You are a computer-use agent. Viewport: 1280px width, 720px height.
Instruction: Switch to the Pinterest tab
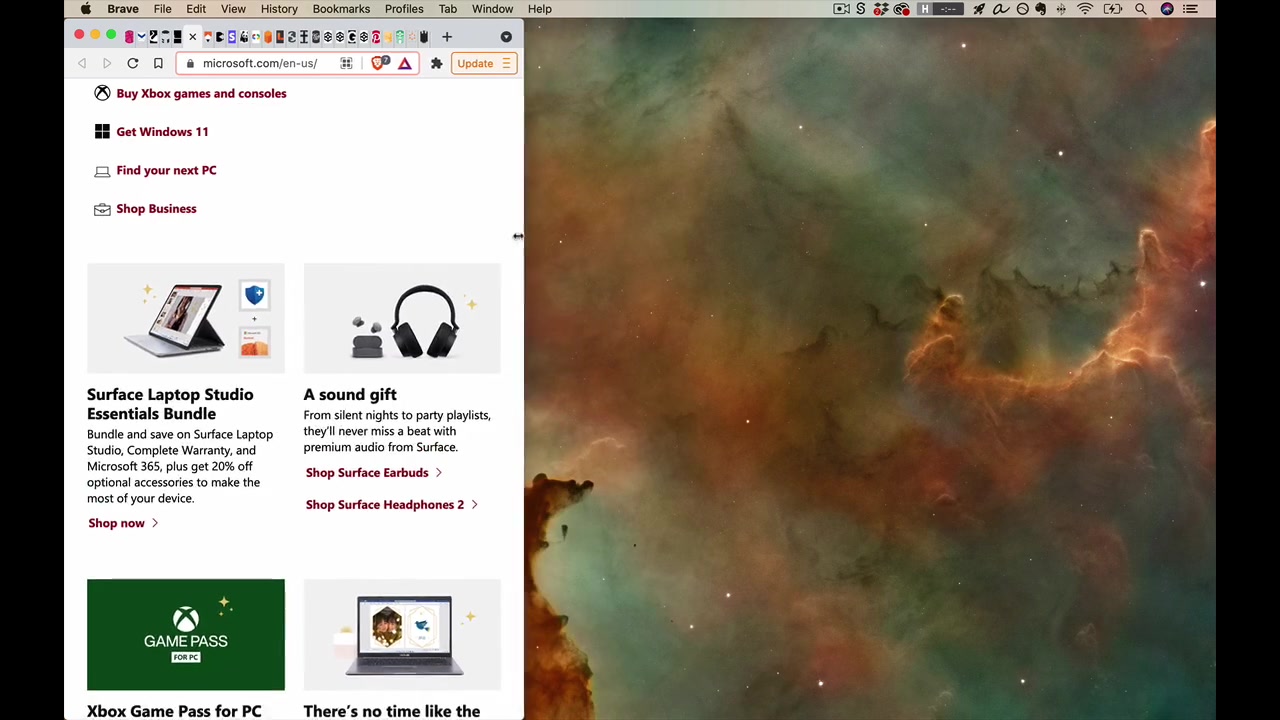(x=376, y=37)
